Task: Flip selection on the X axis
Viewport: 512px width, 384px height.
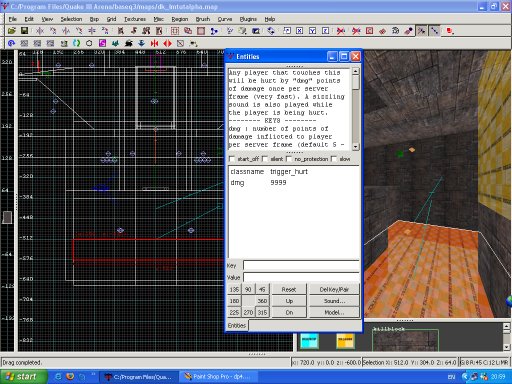Action: (x=40, y=31)
